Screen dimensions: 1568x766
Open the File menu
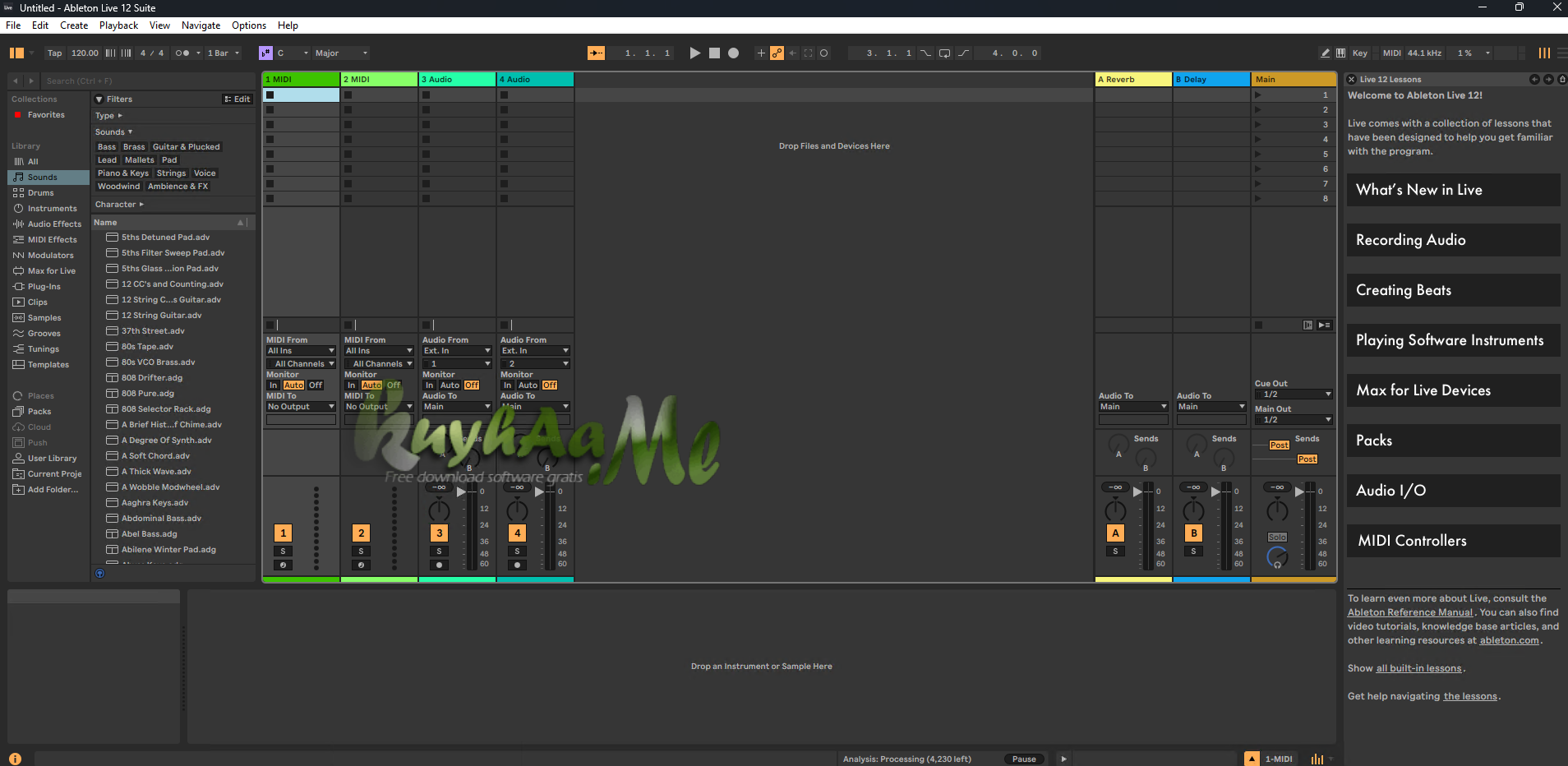13,25
